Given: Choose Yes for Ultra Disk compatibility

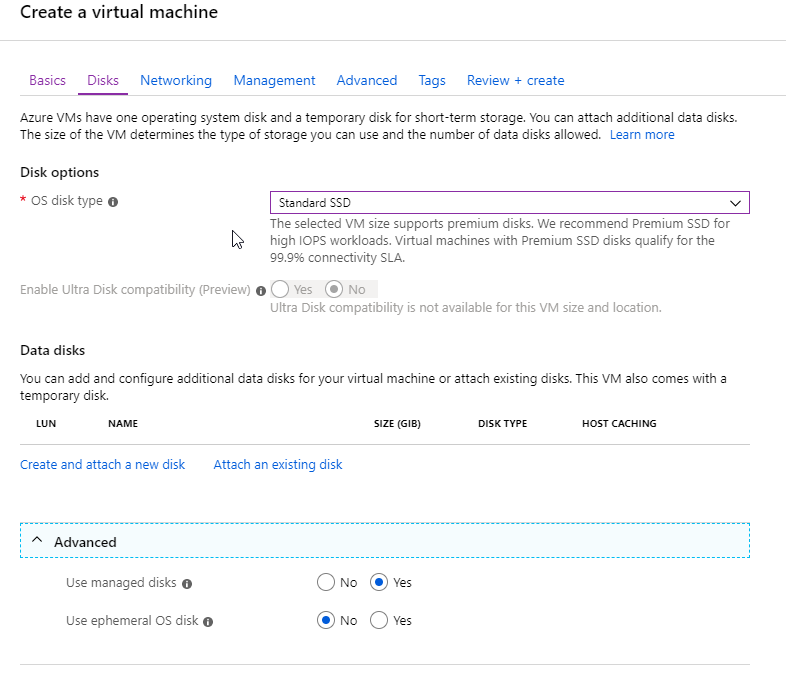Looking at the screenshot, I should coord(280,289).
